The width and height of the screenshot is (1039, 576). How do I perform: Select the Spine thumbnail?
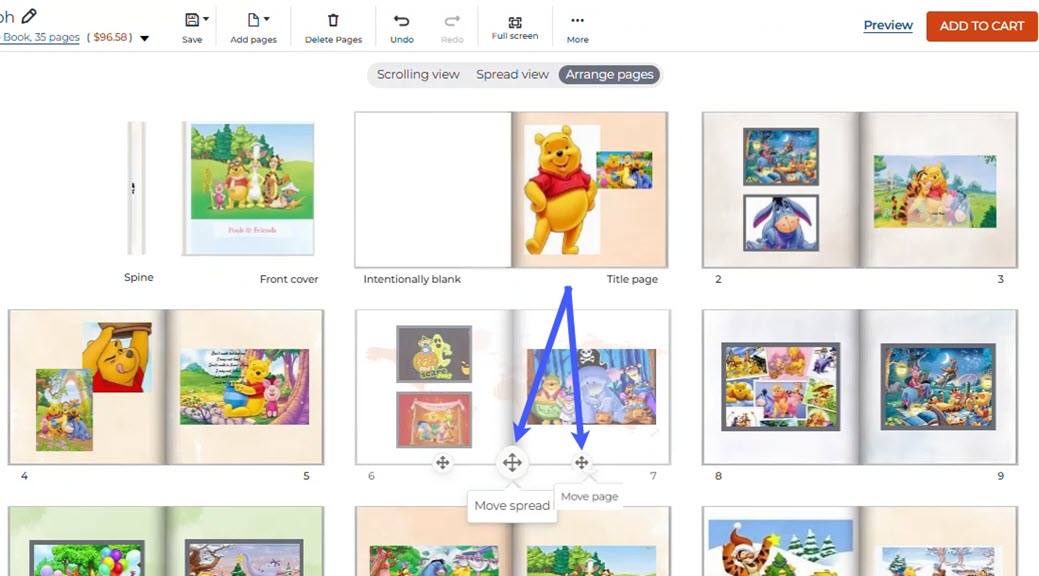[x=137, y=188]
